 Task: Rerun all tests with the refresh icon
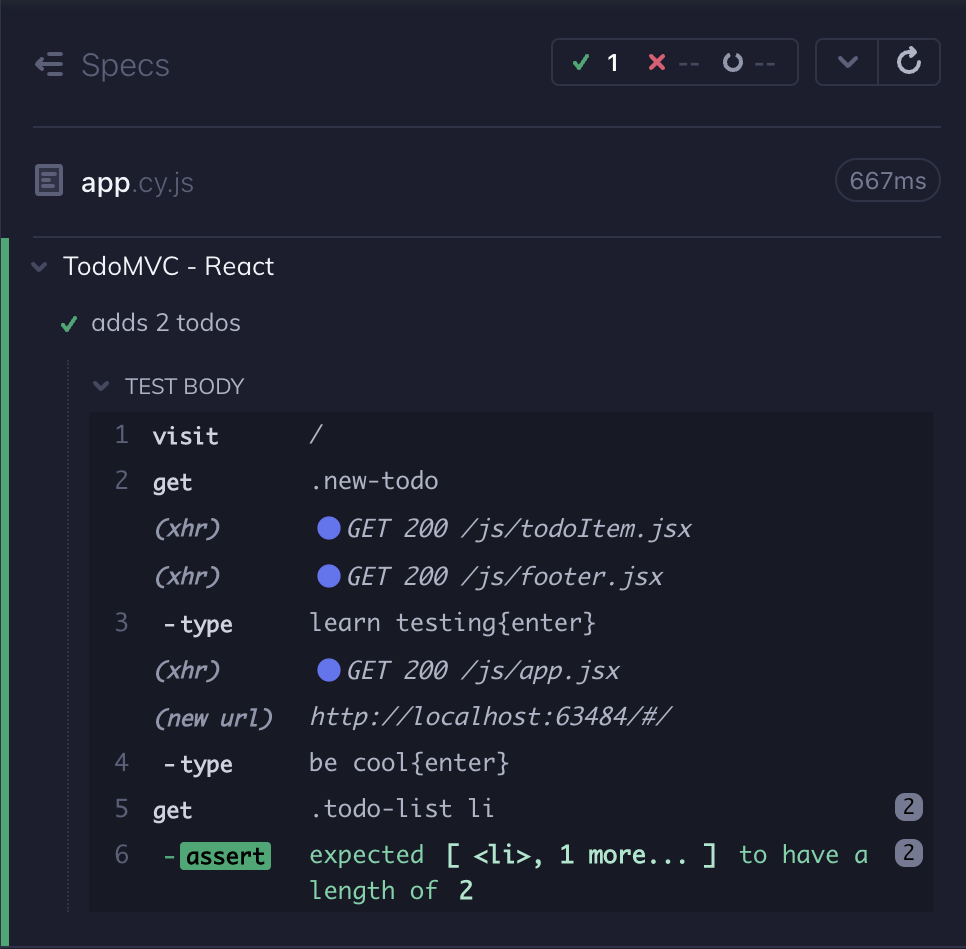(908, 61)
